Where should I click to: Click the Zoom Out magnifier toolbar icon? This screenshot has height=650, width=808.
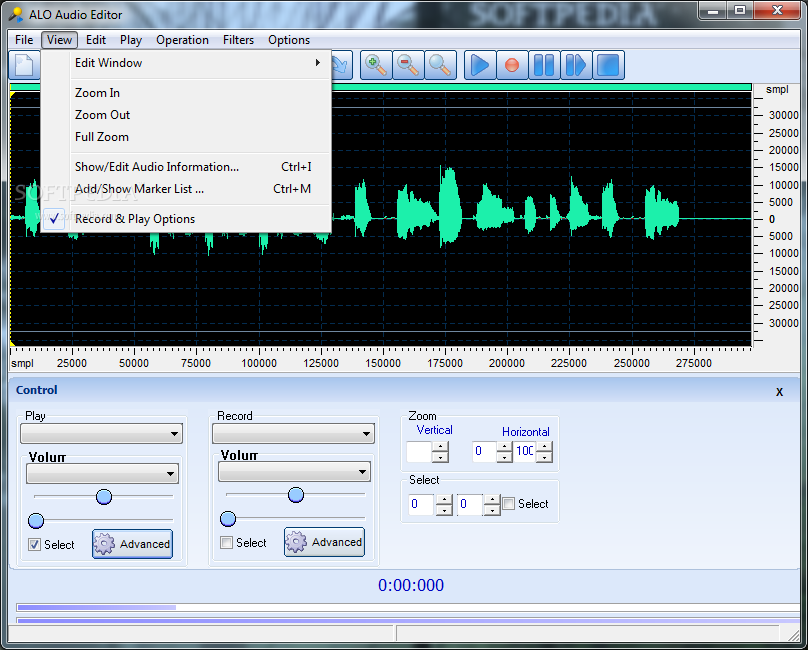(x=408, y=65)
